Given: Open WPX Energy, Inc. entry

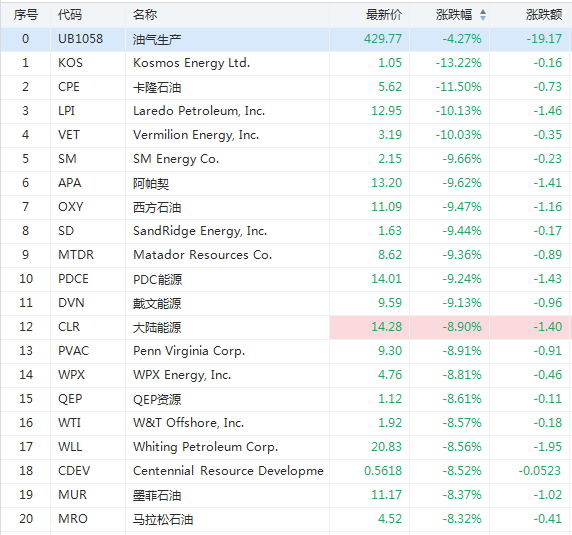Looking at the screenshot, I should coord(182,375).
